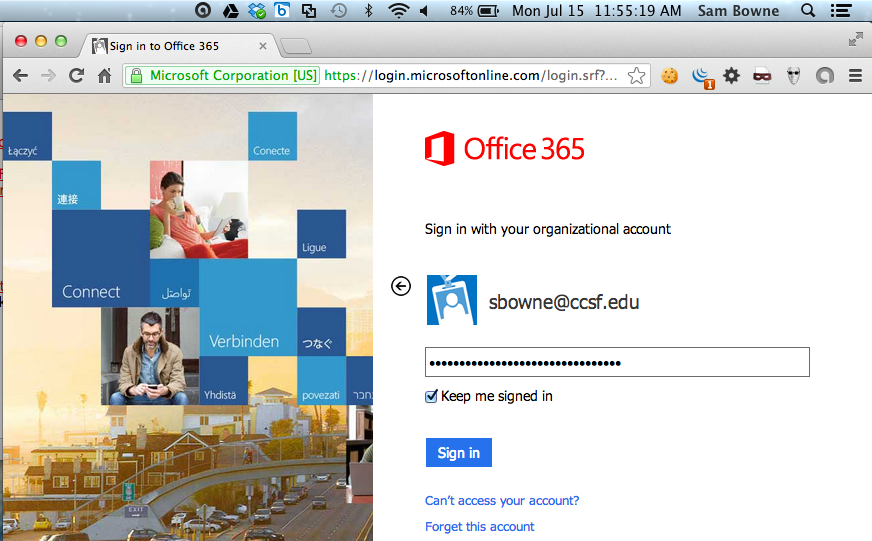872x541 pixels.
Task: Show the Microsoft Corporation certificate lock info
Action: coord(223,76)
